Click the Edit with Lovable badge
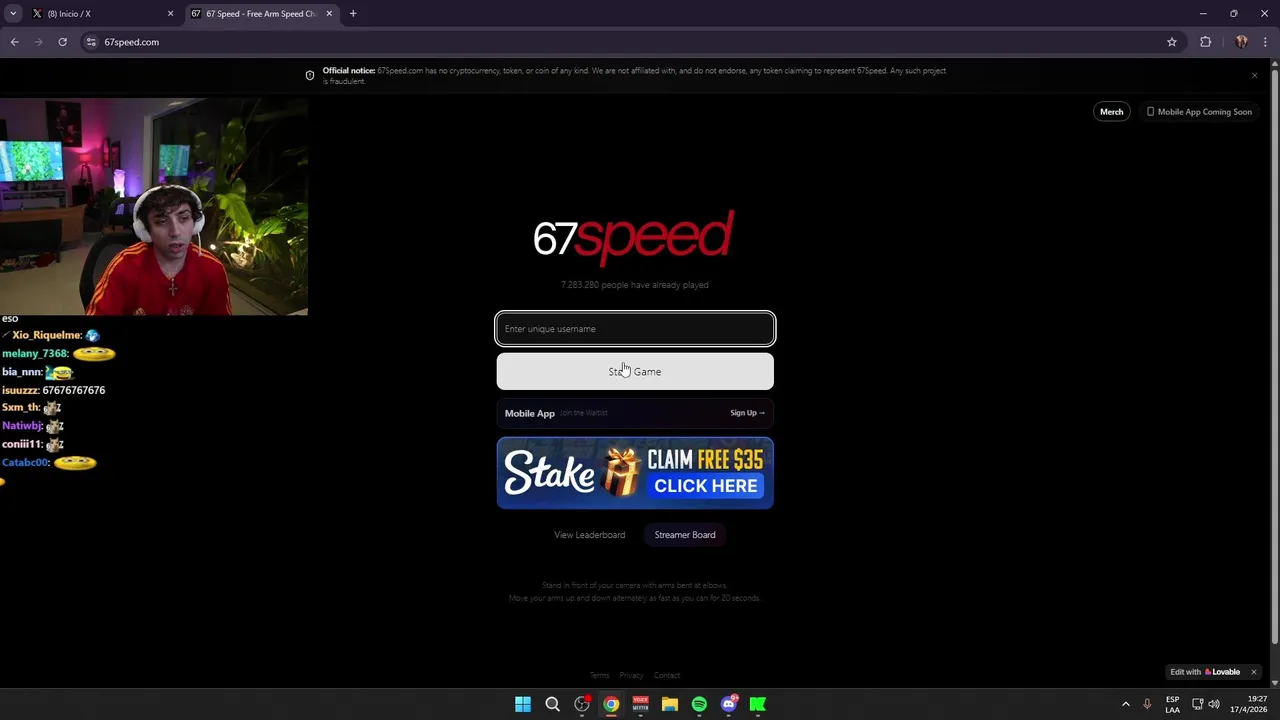The height and width of the screenshot is (720, 1280). point(1205,672)
